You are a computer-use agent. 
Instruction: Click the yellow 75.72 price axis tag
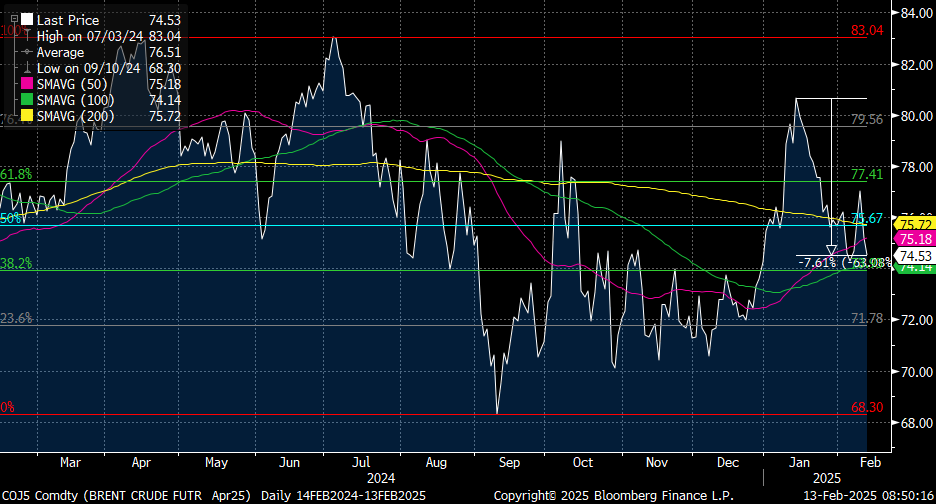(916, 224)
